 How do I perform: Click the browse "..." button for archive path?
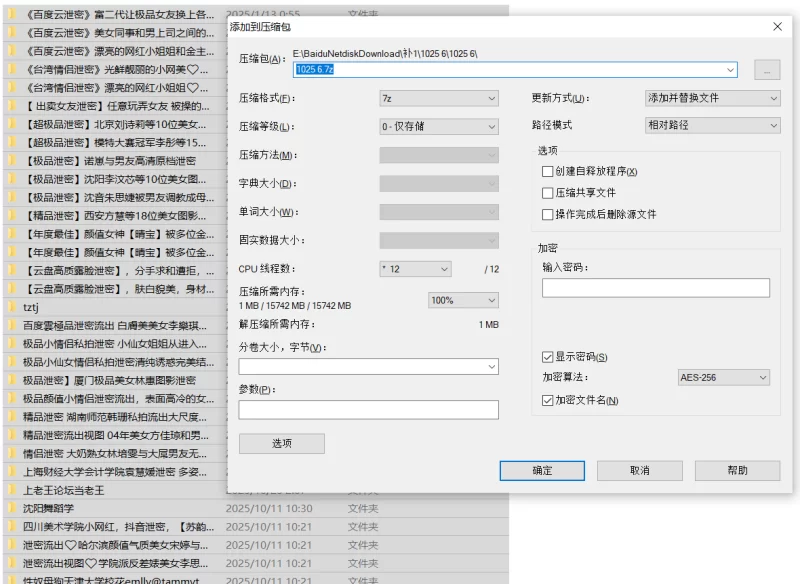coord(767,70)
